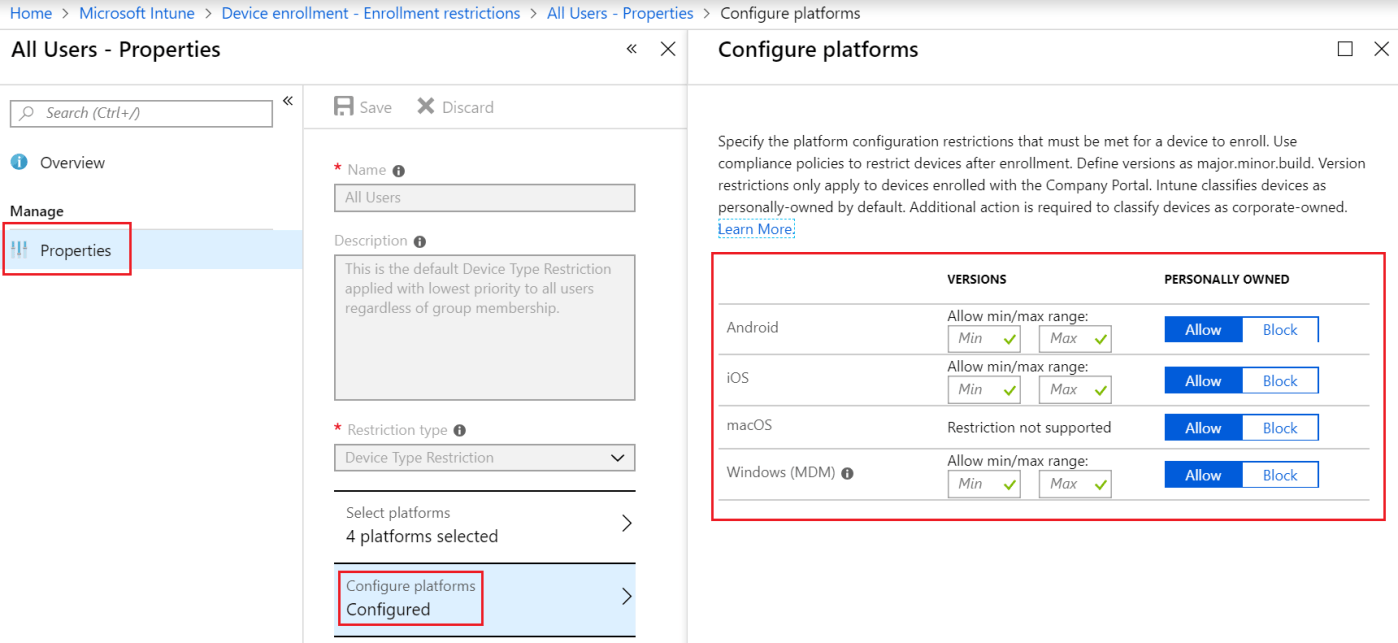Block personally owned Android devices
Viewport: 1398px width, 643px height.
click(x=1280, y=329)
